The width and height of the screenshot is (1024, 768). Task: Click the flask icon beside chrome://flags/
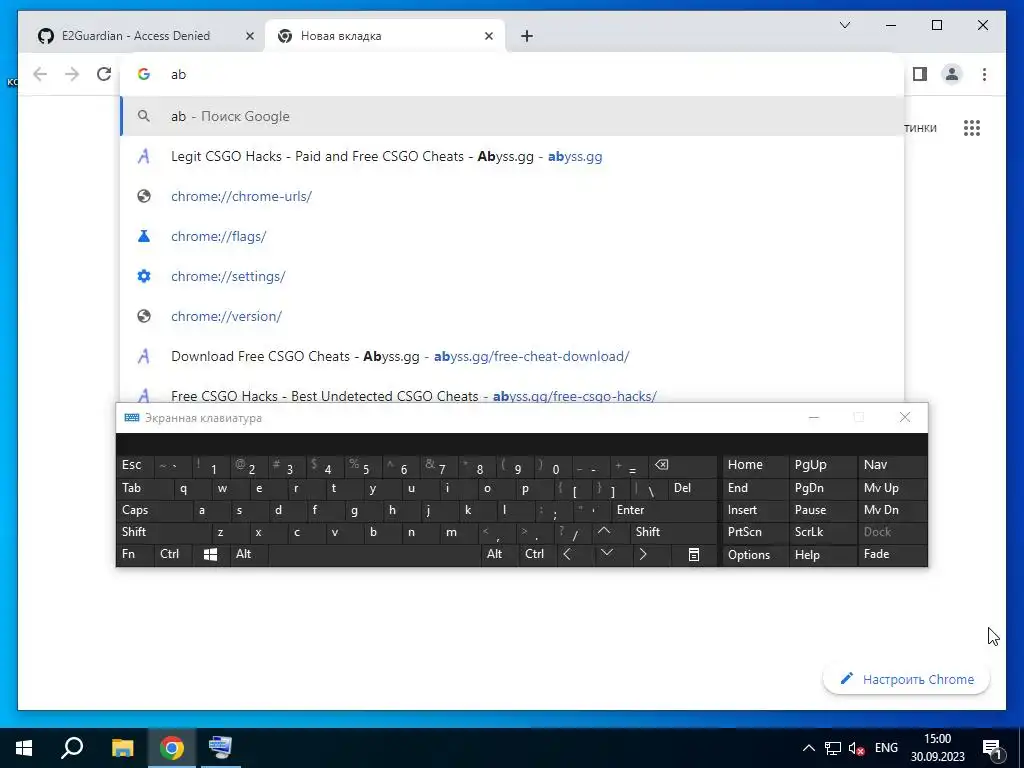144,236
